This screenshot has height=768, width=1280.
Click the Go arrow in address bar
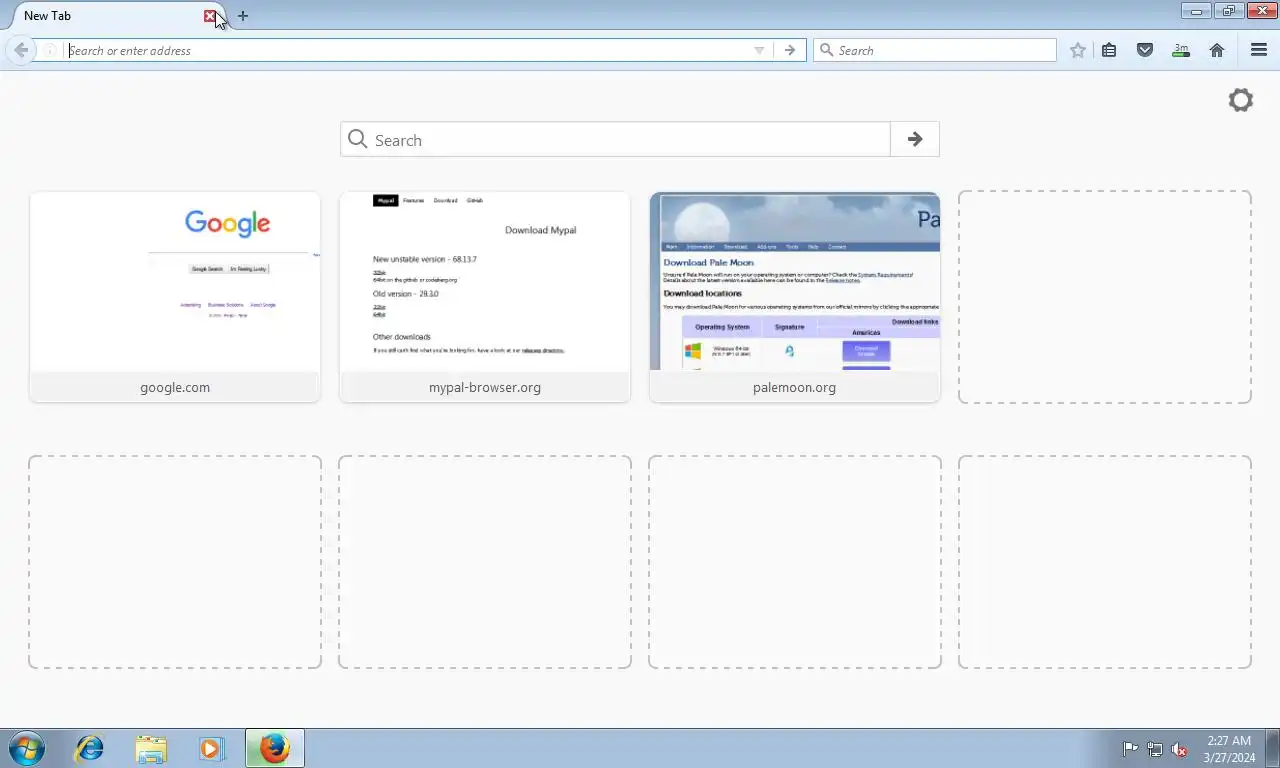pyautogui.click(x=790, y=50)
